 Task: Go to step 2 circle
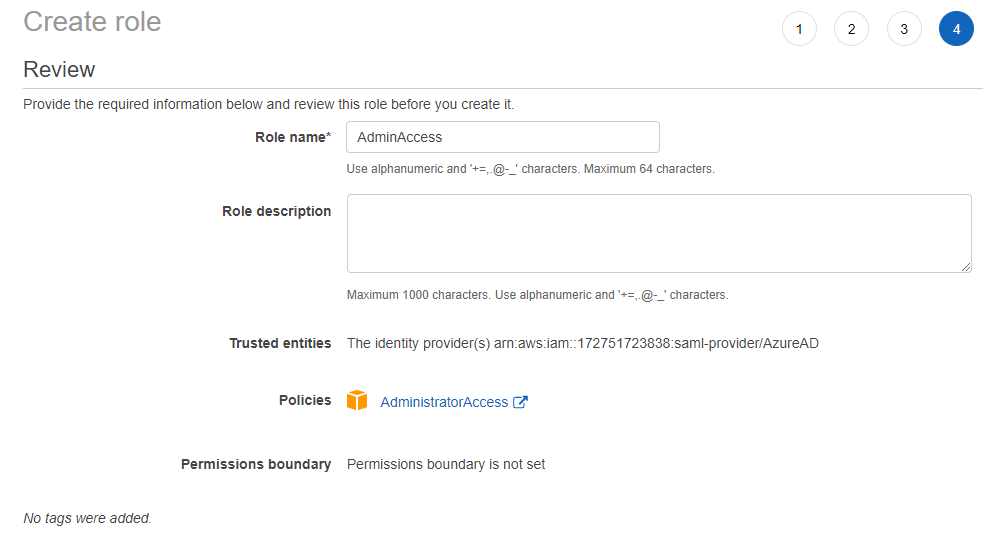pyautogui.click(x=851, y=29)
